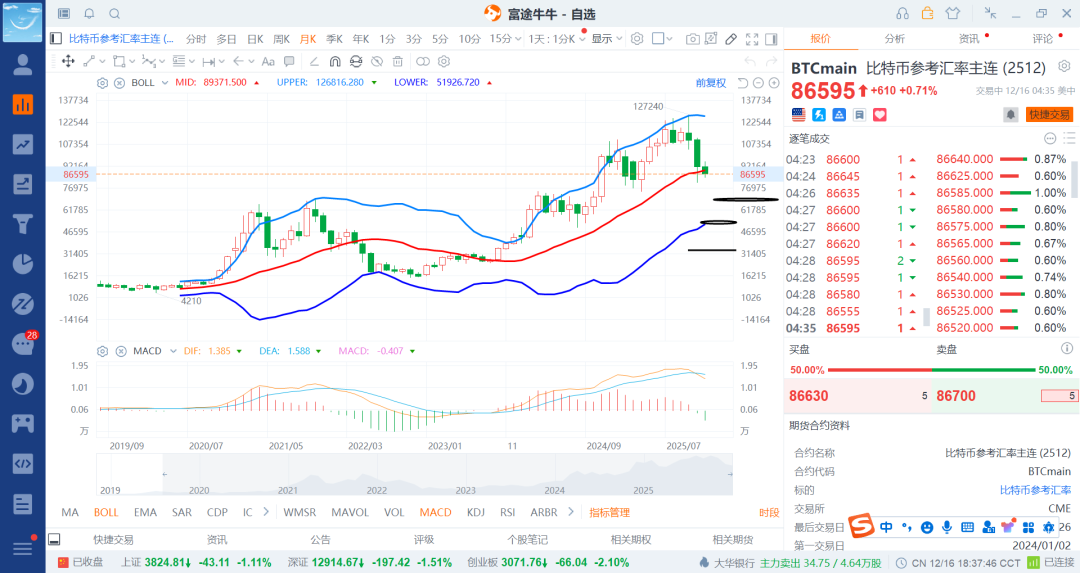
Task: Click the timeline range navigator below chart
Action: [415, 474]
